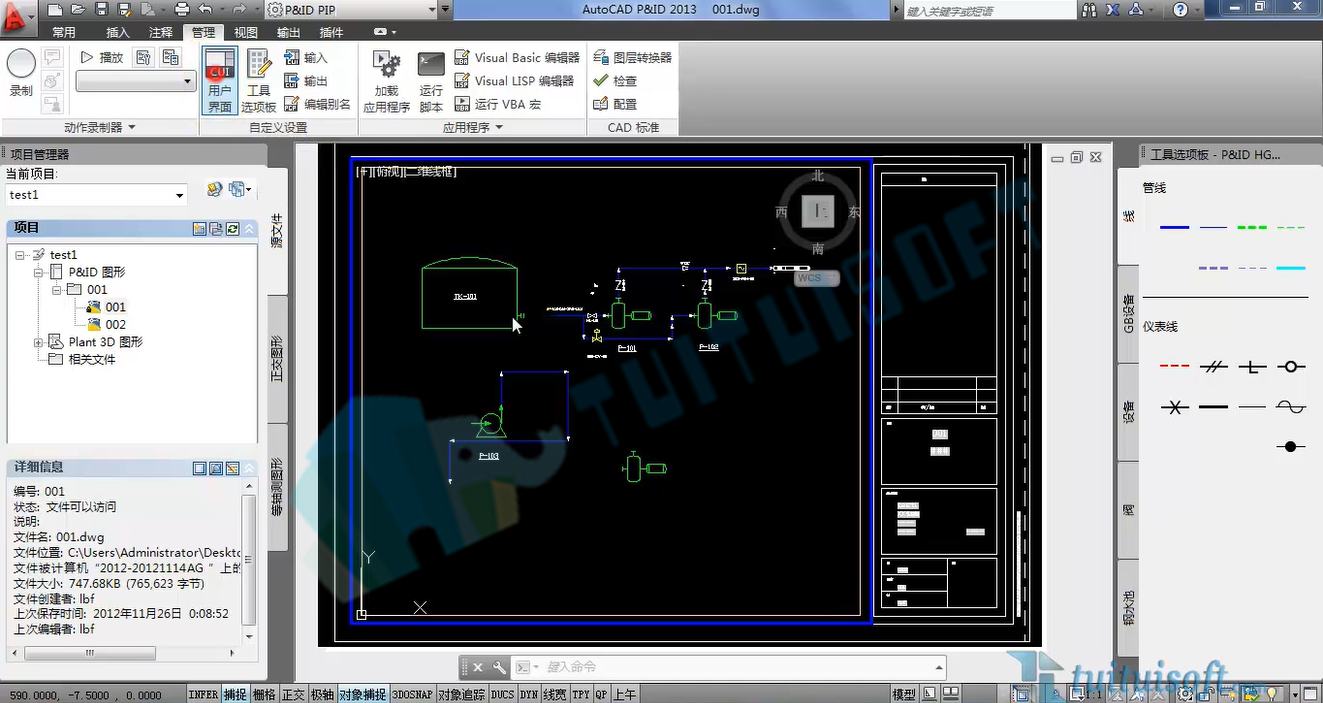Click the 加载应用程序 load application icon
The image size is (1323, 703).
(387, 81)
